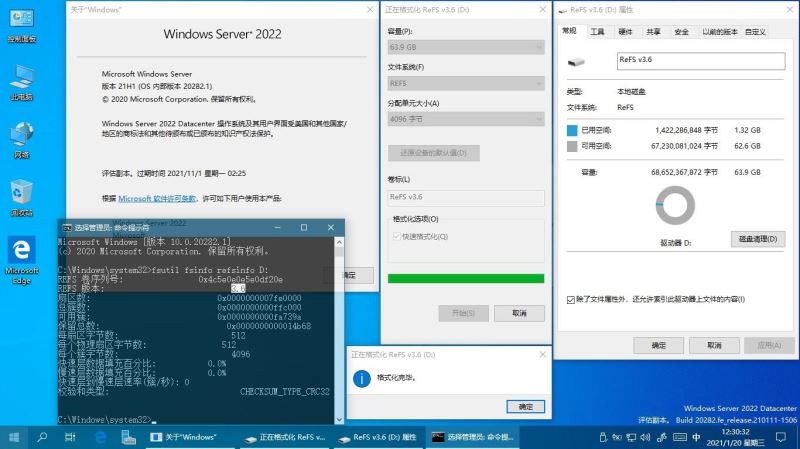Close the Format ReFS v3.6 dialog

tap(542, 9)
